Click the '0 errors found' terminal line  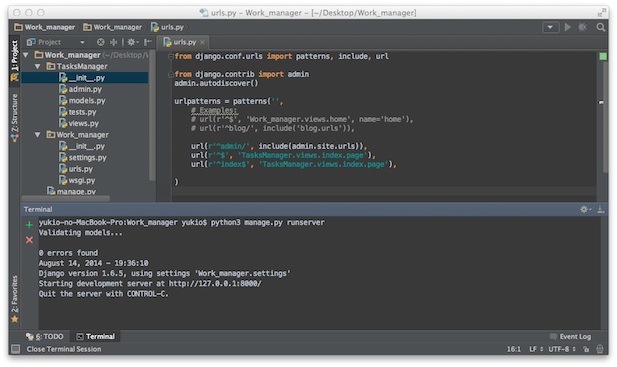click(68, 253)
